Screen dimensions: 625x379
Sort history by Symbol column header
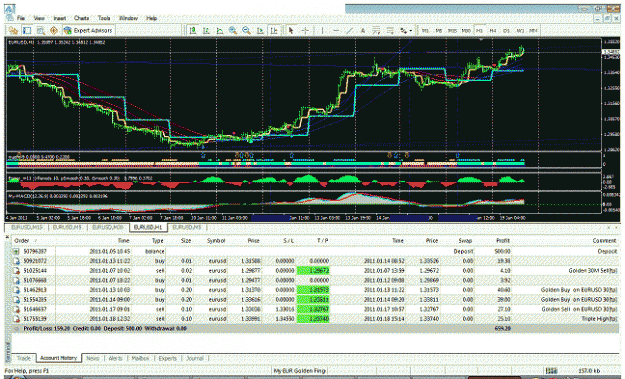pos(216,241)
